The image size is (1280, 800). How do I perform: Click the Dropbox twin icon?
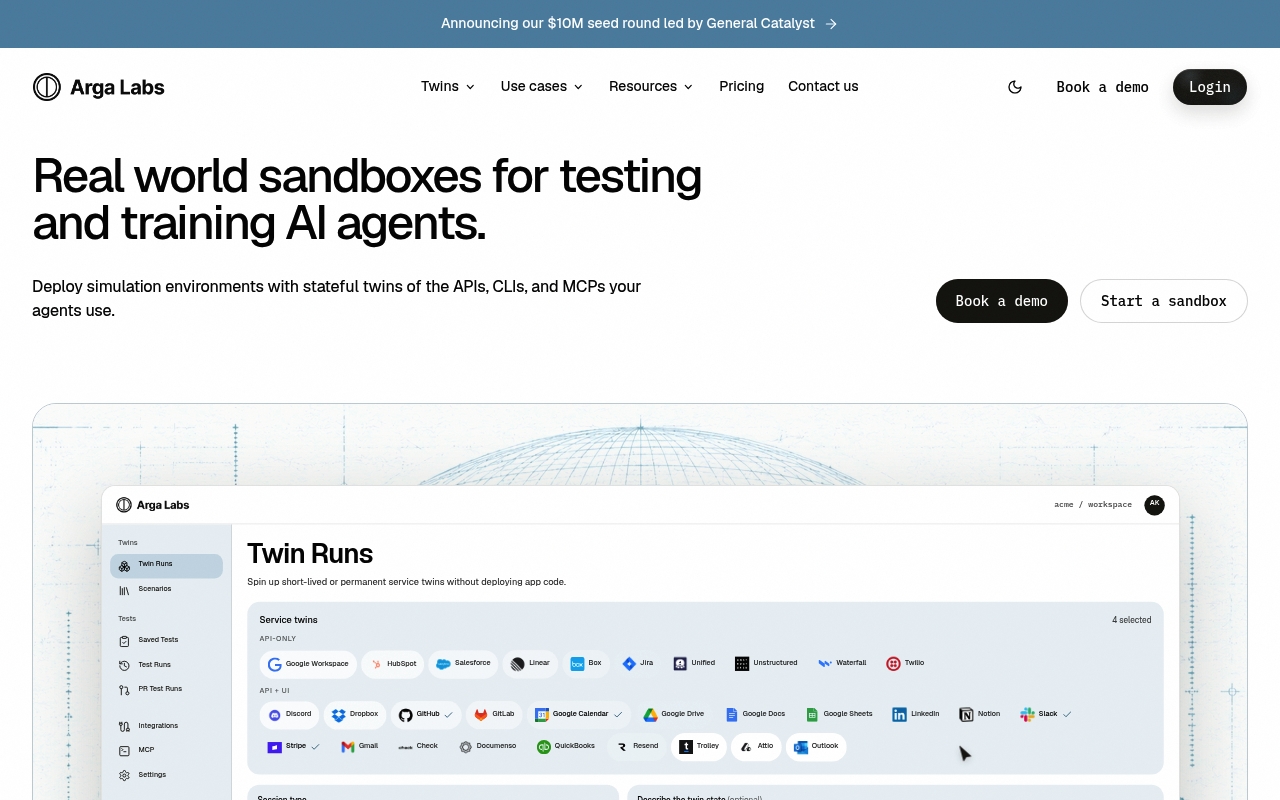(x=338, y=715)
